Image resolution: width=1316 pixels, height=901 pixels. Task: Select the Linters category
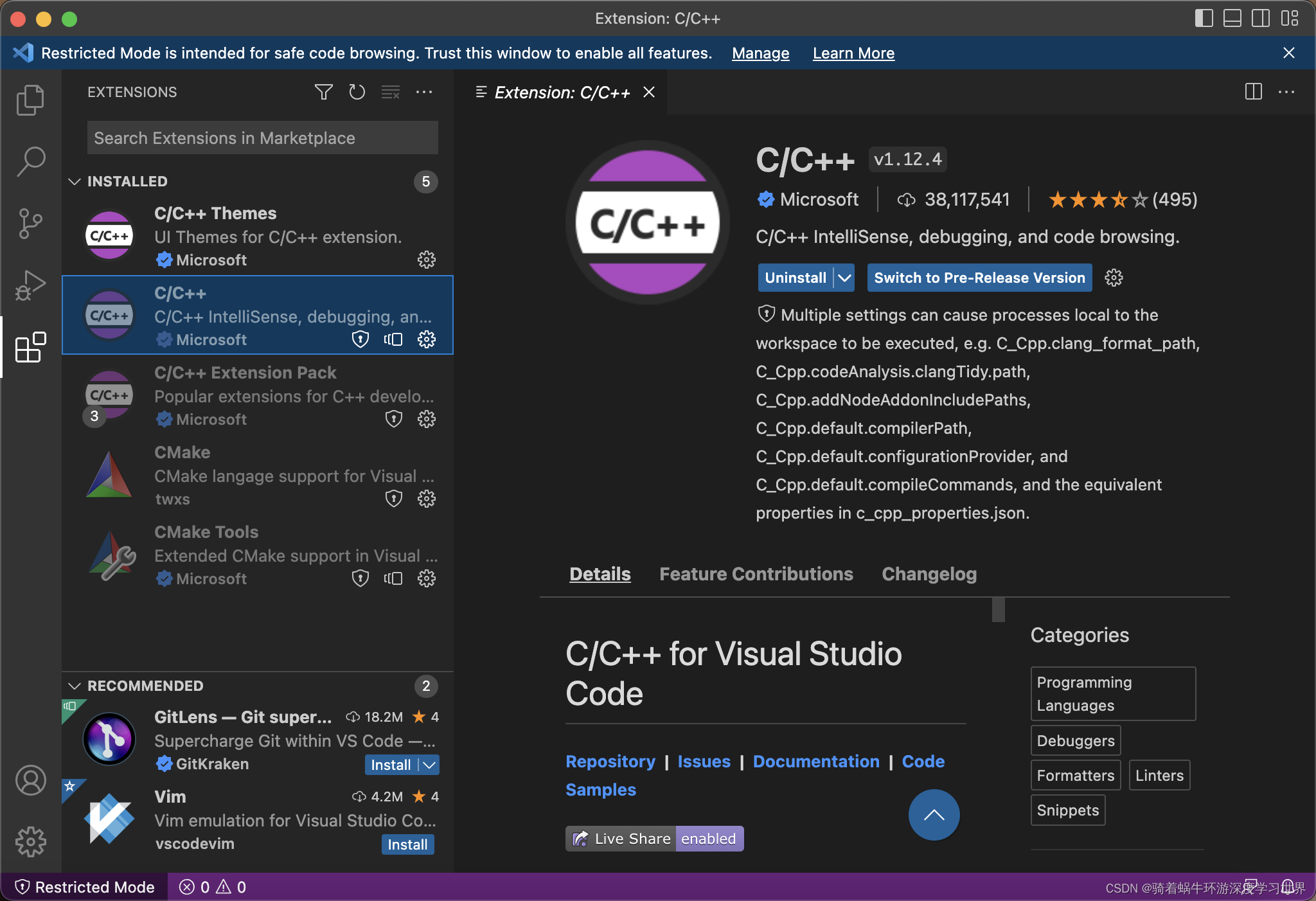coord(1159,775)
